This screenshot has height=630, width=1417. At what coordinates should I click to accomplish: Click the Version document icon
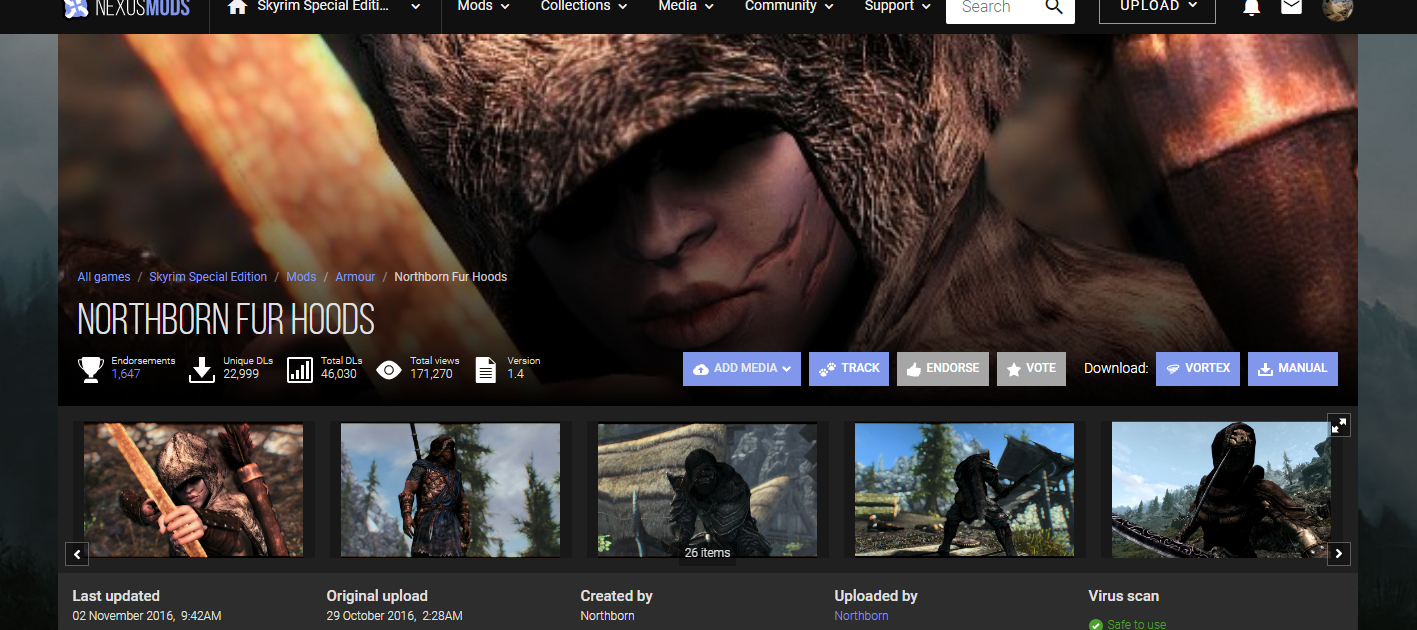tap(485, 370)
